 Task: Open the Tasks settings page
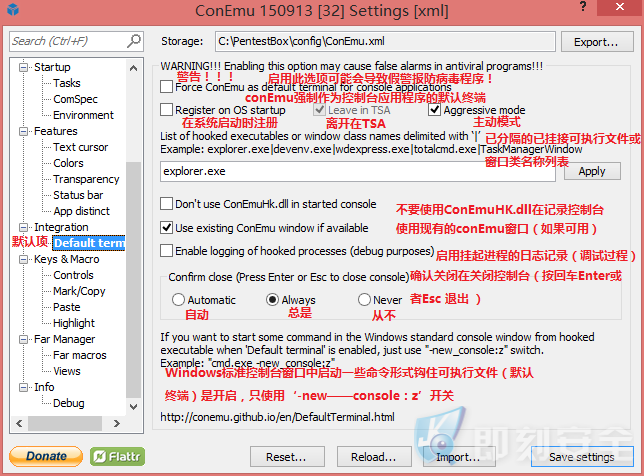[x=67, y=83]
